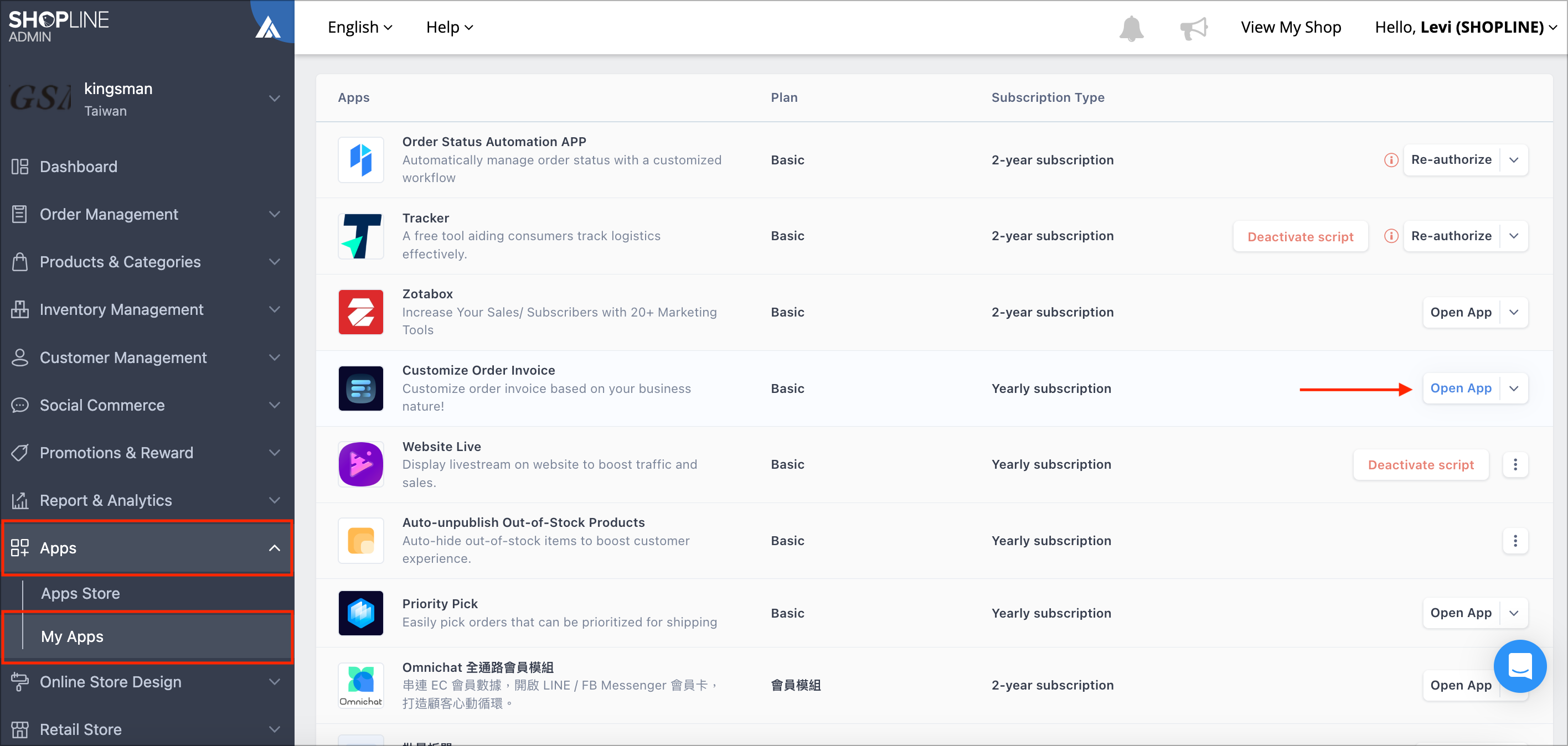Click the SHOPLINE Admin logo

tap(59, 27)
